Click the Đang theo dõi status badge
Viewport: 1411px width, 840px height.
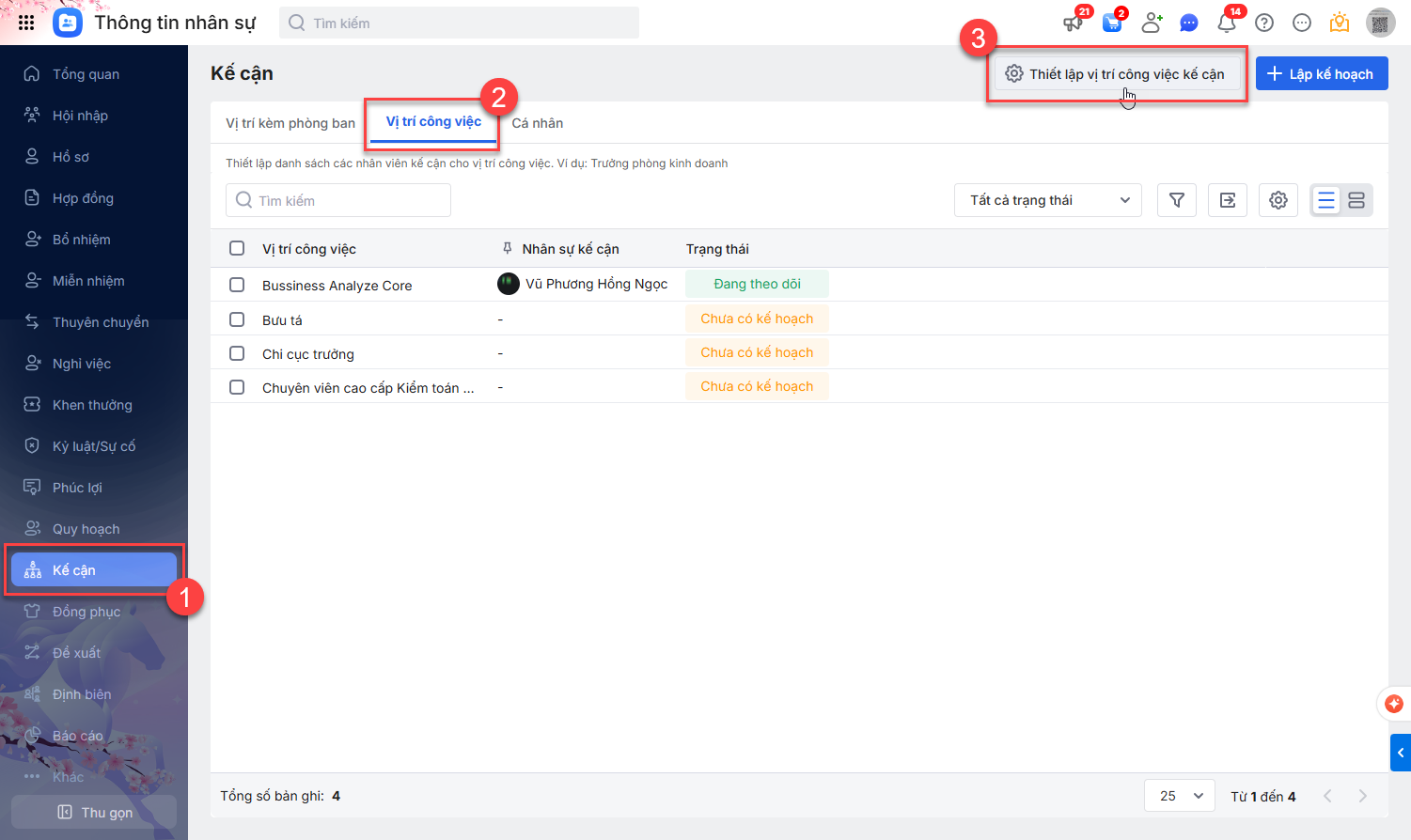[758, 284]
